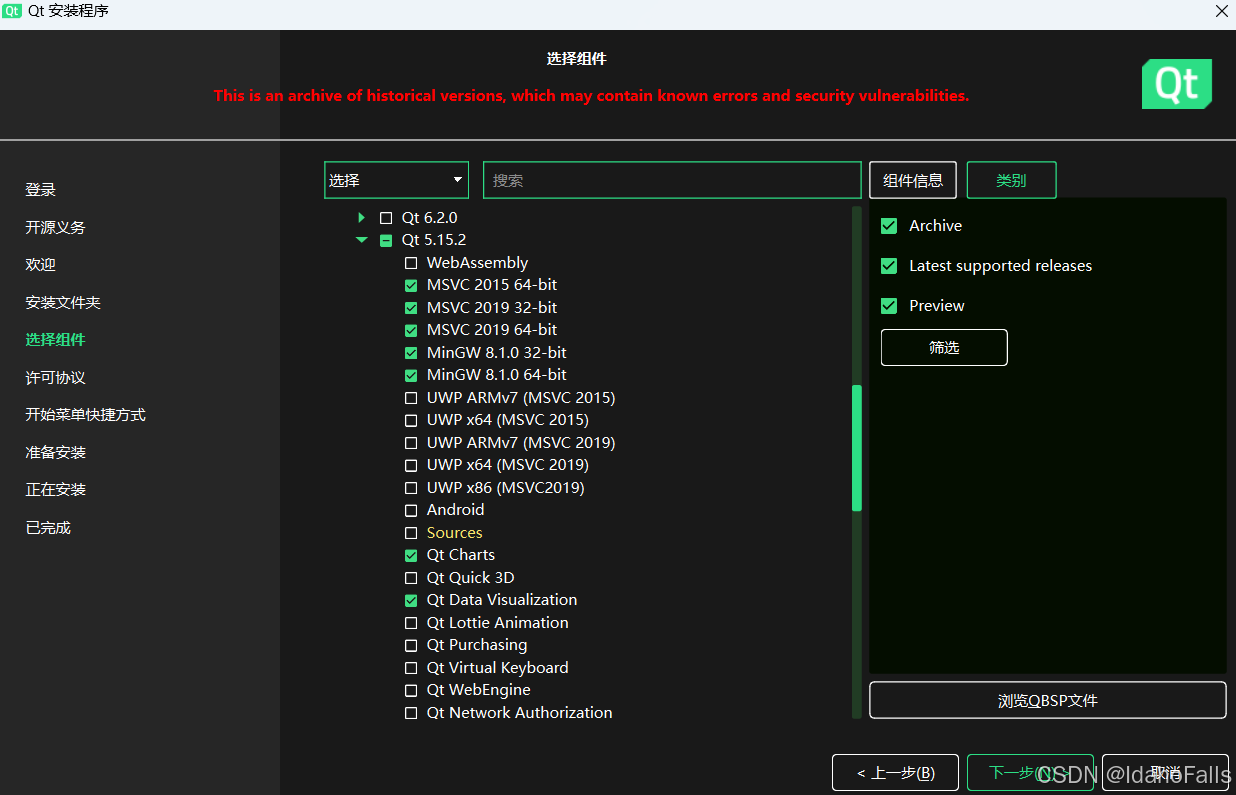This screenshot has height=795, width=1236.
Task: Select the Sources component checkbox
Action: coord(411,533)
